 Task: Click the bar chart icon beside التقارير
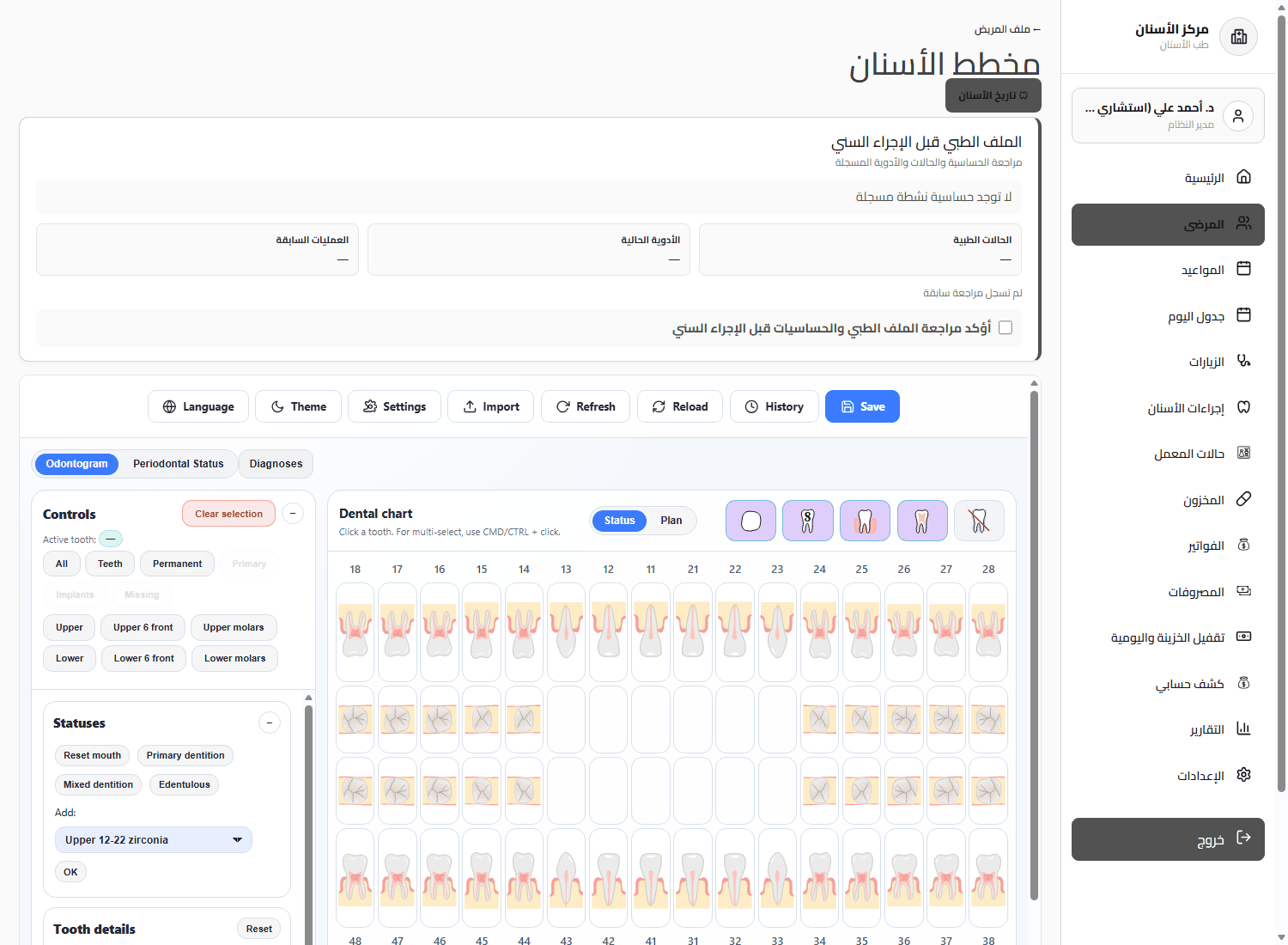(x=1243, y=729)
